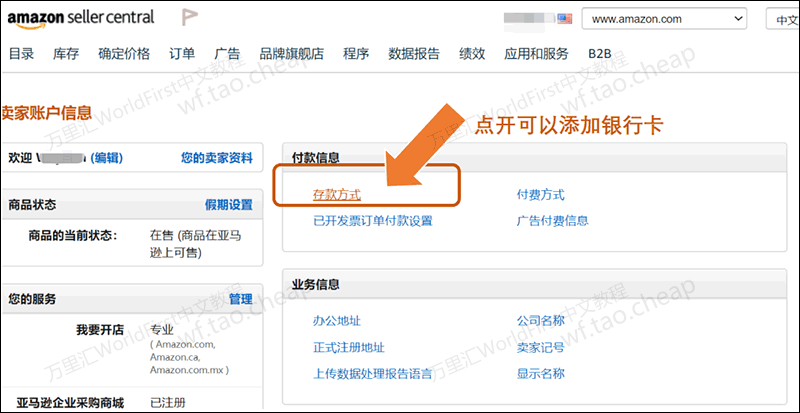
Task: Open the 办公地址 link
Action: 337,321
